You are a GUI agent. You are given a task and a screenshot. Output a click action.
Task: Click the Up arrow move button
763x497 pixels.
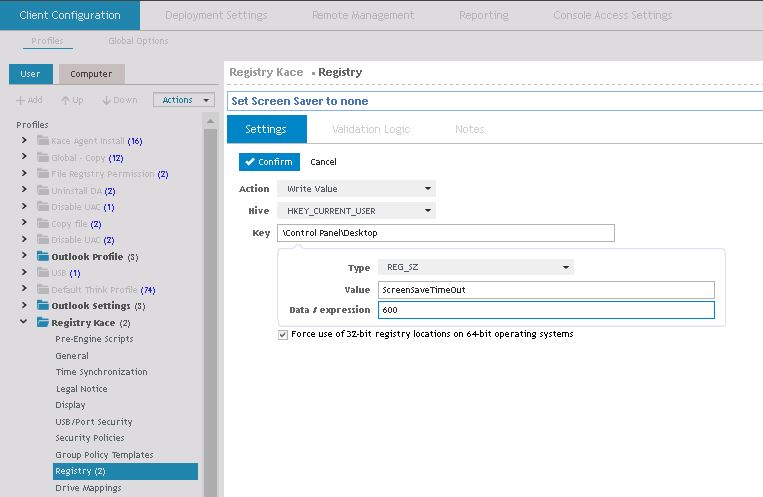(x=66, y=100)
